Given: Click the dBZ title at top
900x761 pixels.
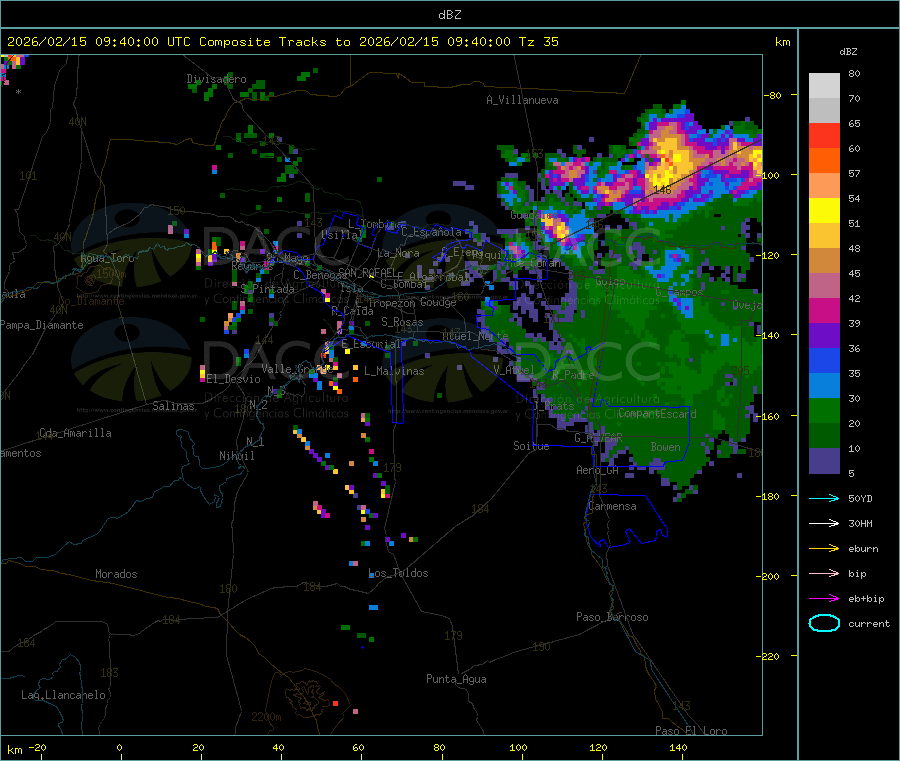Looking at the screenshot, I should 449,15.
